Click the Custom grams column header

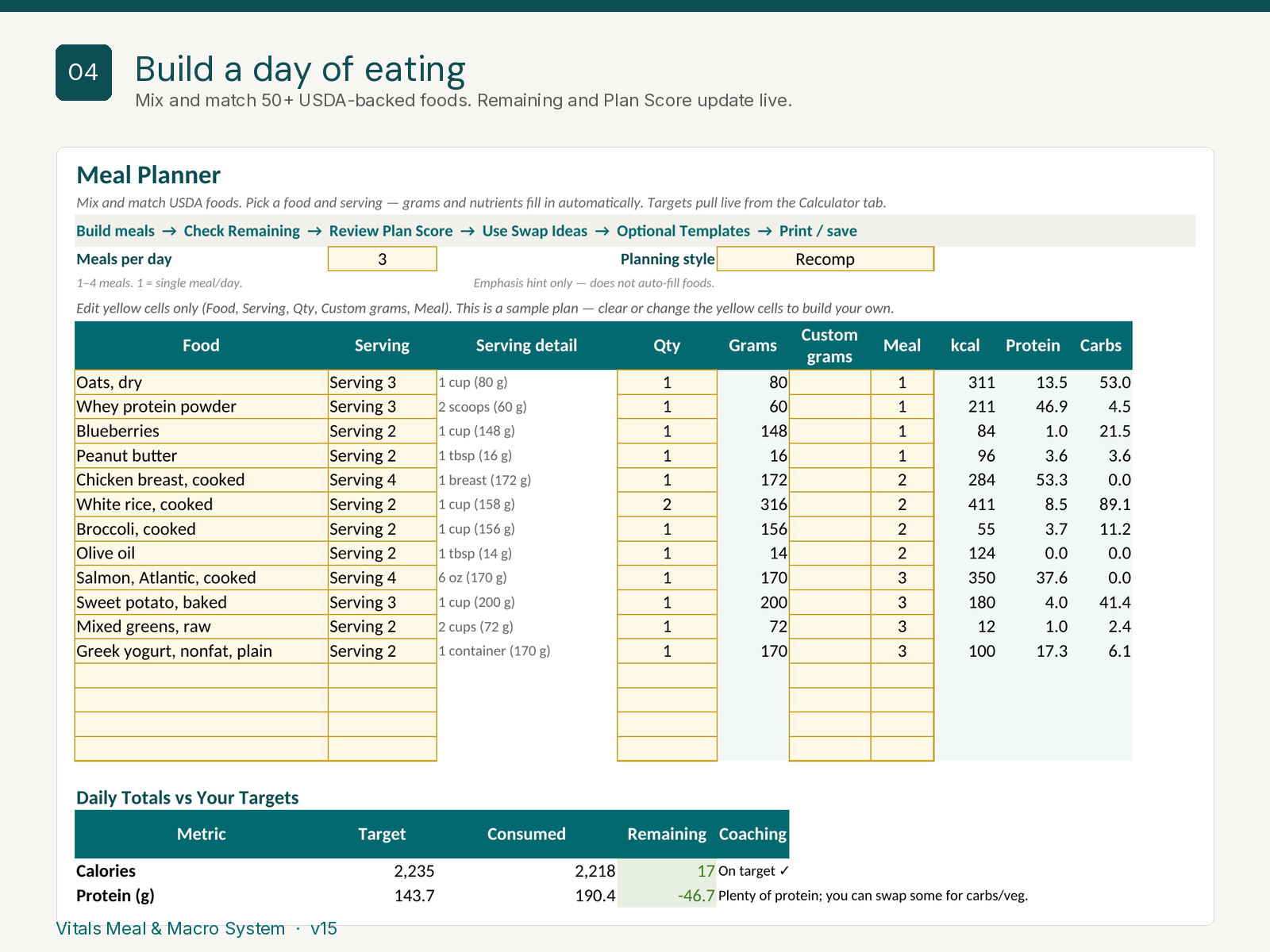(x=829, y=346)
